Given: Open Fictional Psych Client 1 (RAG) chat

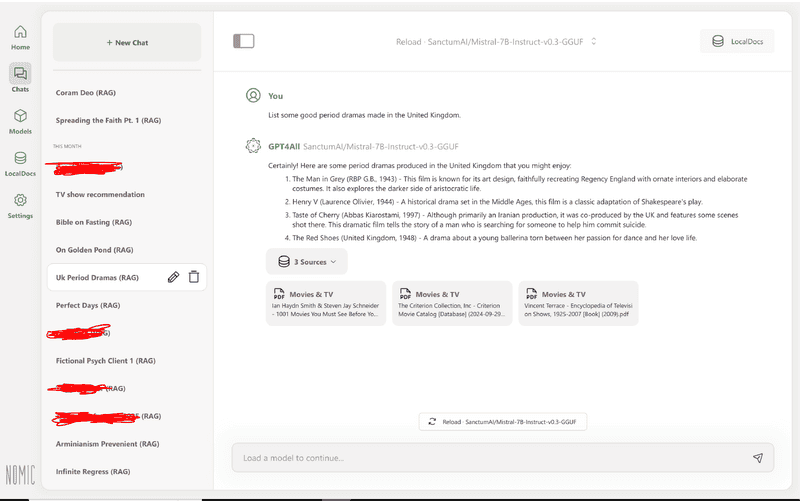Looking at the screenshot, I should [106, 361].
